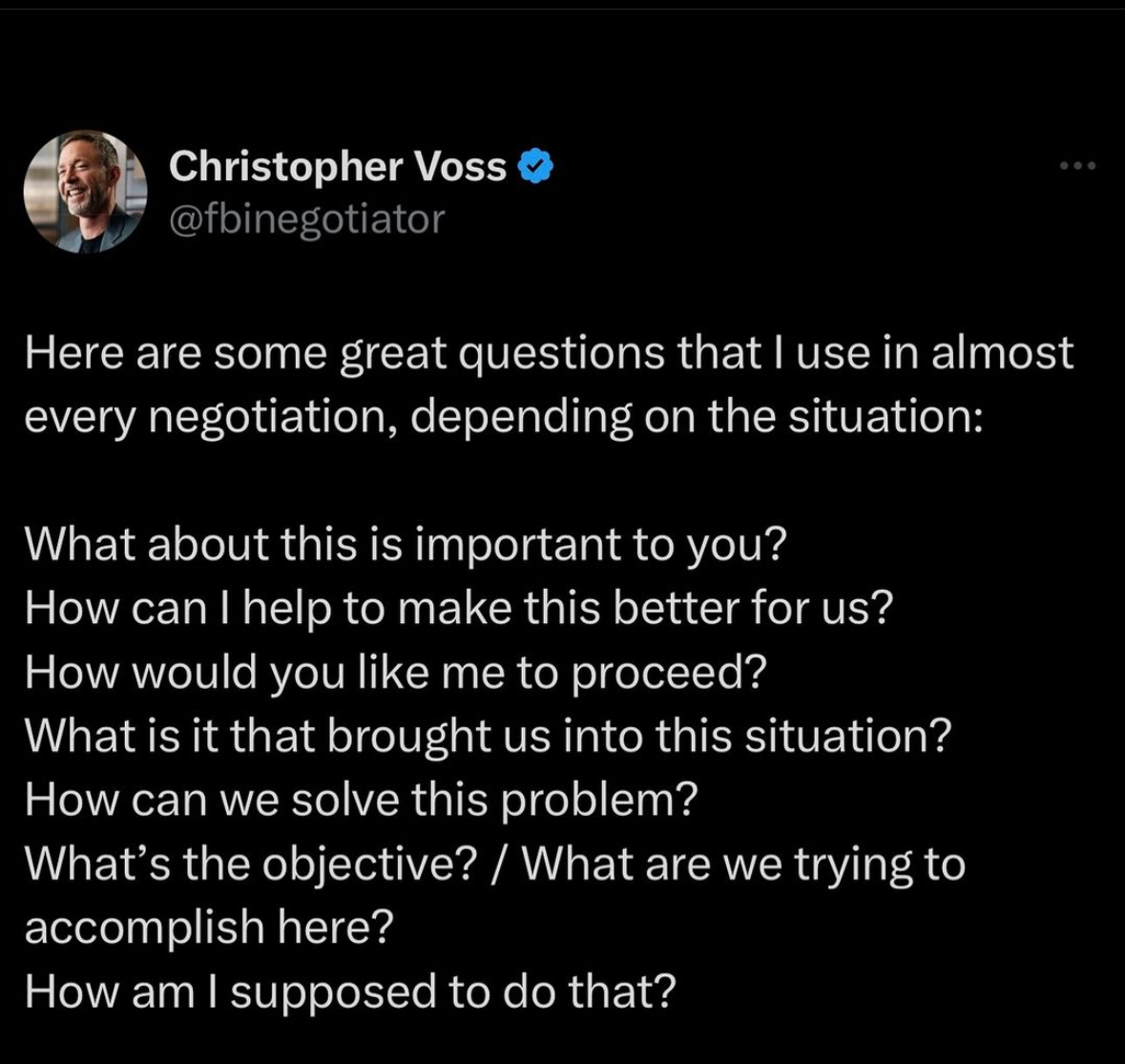Click "What is it that brought us" question

click(288, 737)
